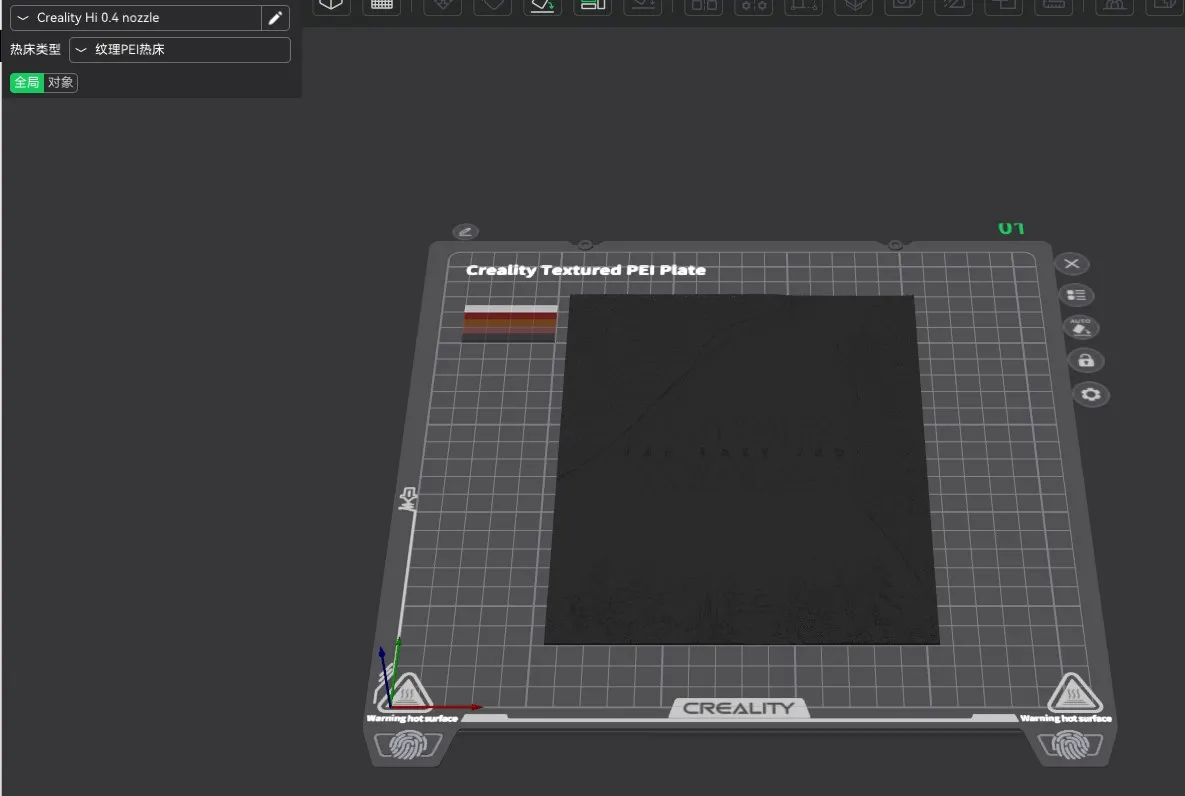Viewport: 1185px width, 796px height.
Task: Click the add plate grid icon in toolbar
Action: click(382, 5)
